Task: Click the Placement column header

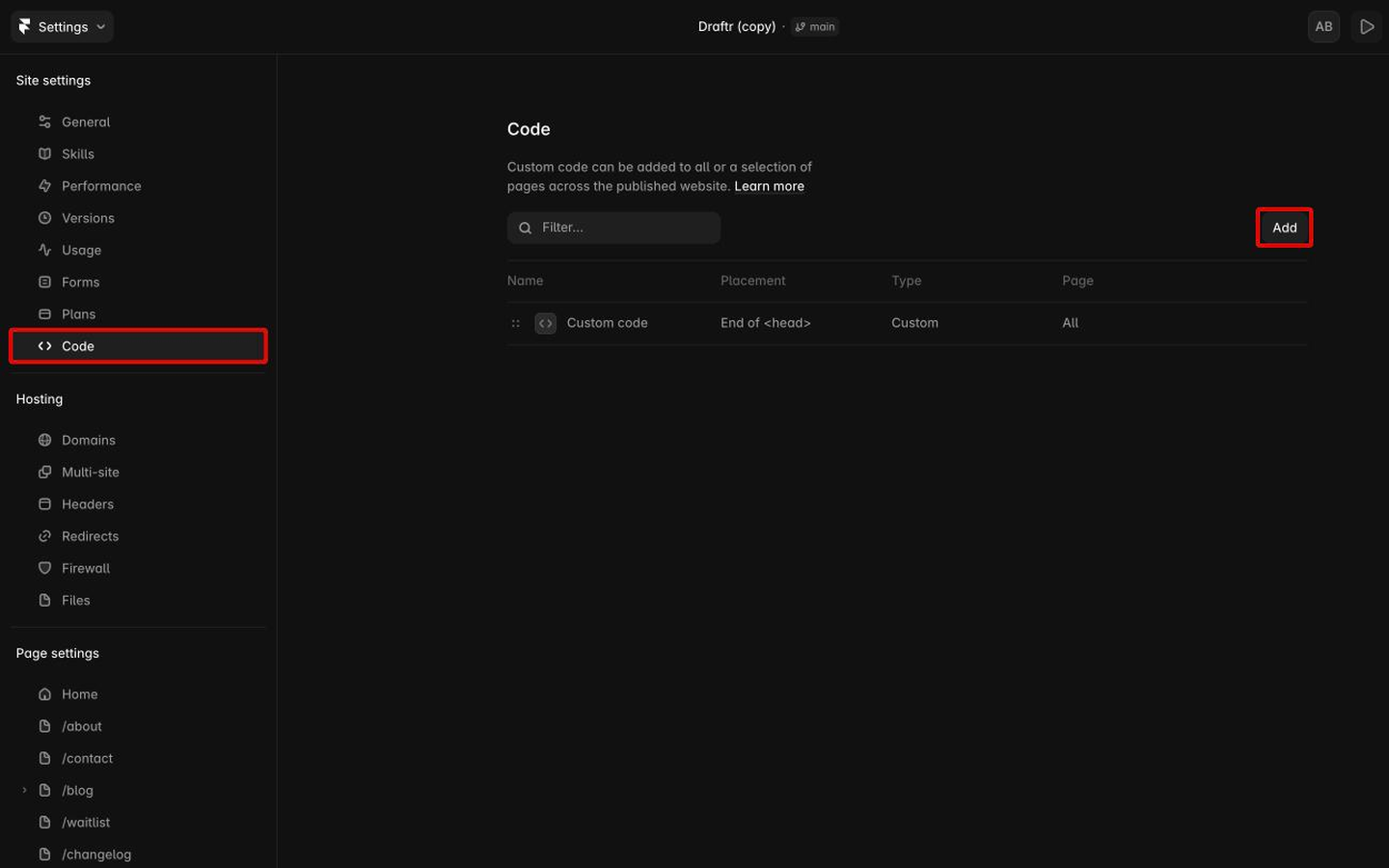Action: 752,281
